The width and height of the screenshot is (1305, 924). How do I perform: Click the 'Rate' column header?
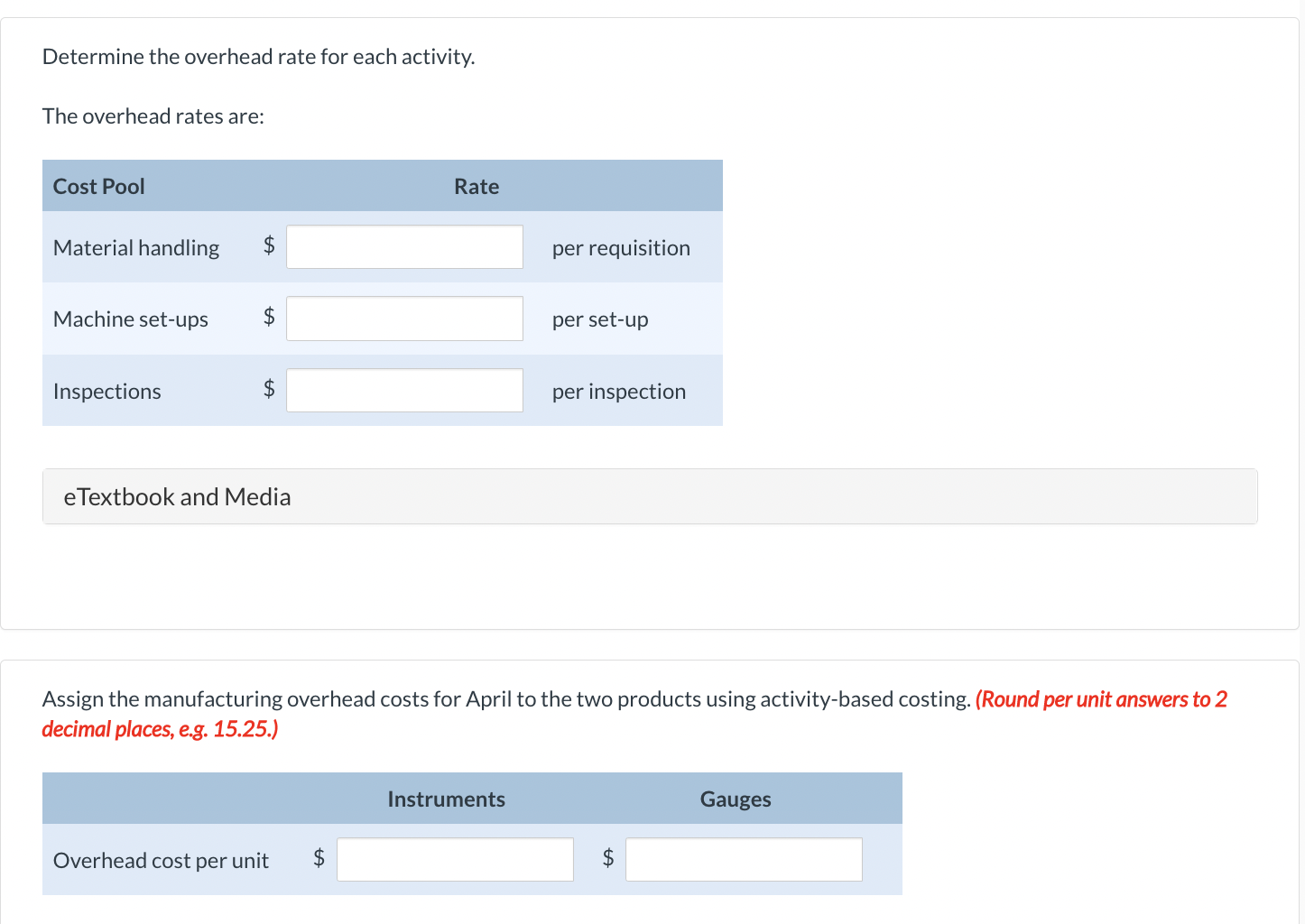pyautogui.click(x=477, y=186)
